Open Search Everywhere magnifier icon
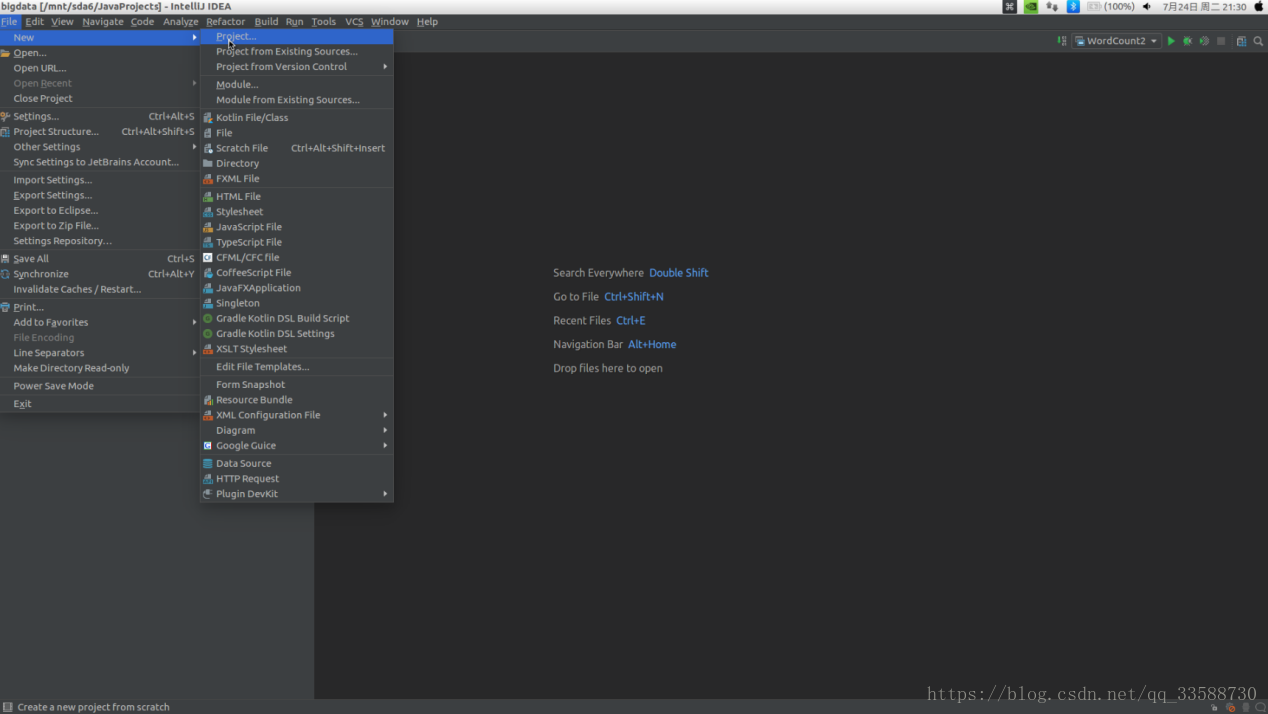1268x714 pixels. 1258,41
